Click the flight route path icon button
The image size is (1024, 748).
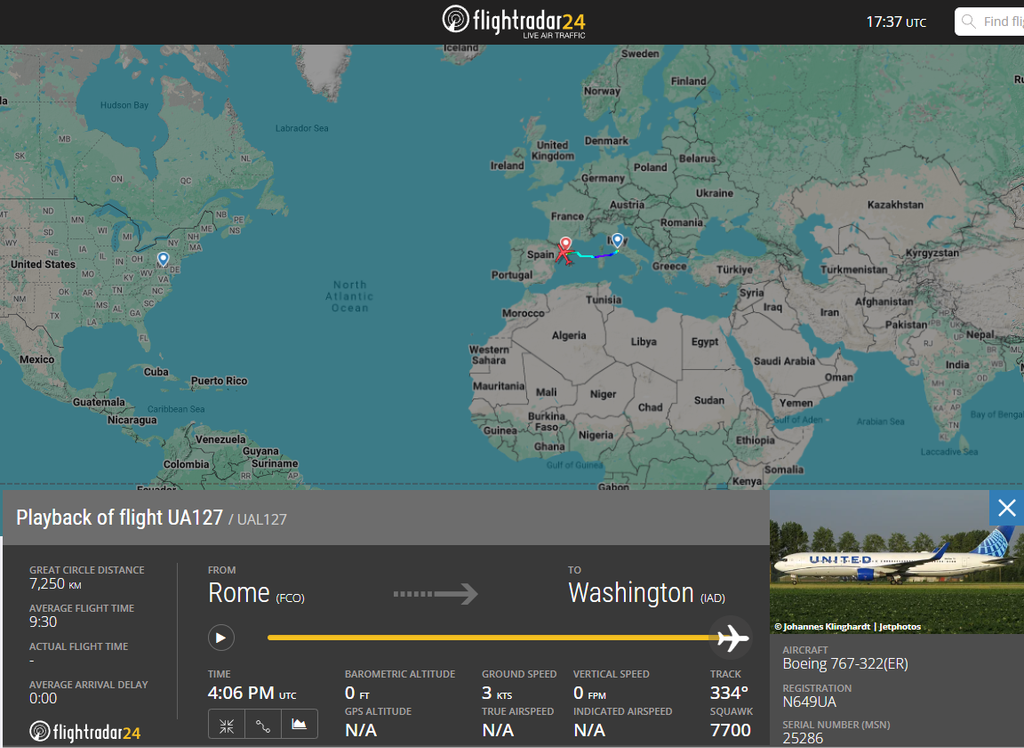(x=263, y=726)
